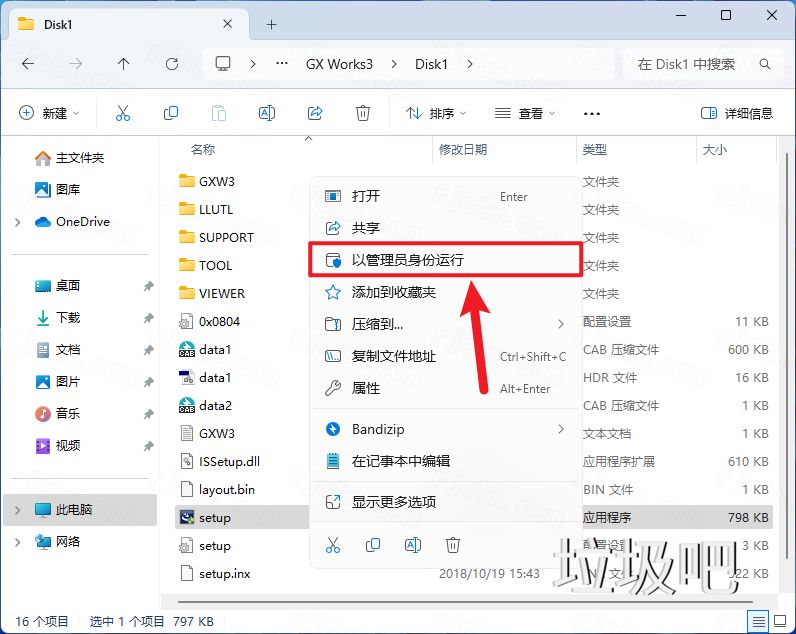Click the Delete trash icon in top toolbar
This screenshot has width=796, height=634.
click(362, 113)
